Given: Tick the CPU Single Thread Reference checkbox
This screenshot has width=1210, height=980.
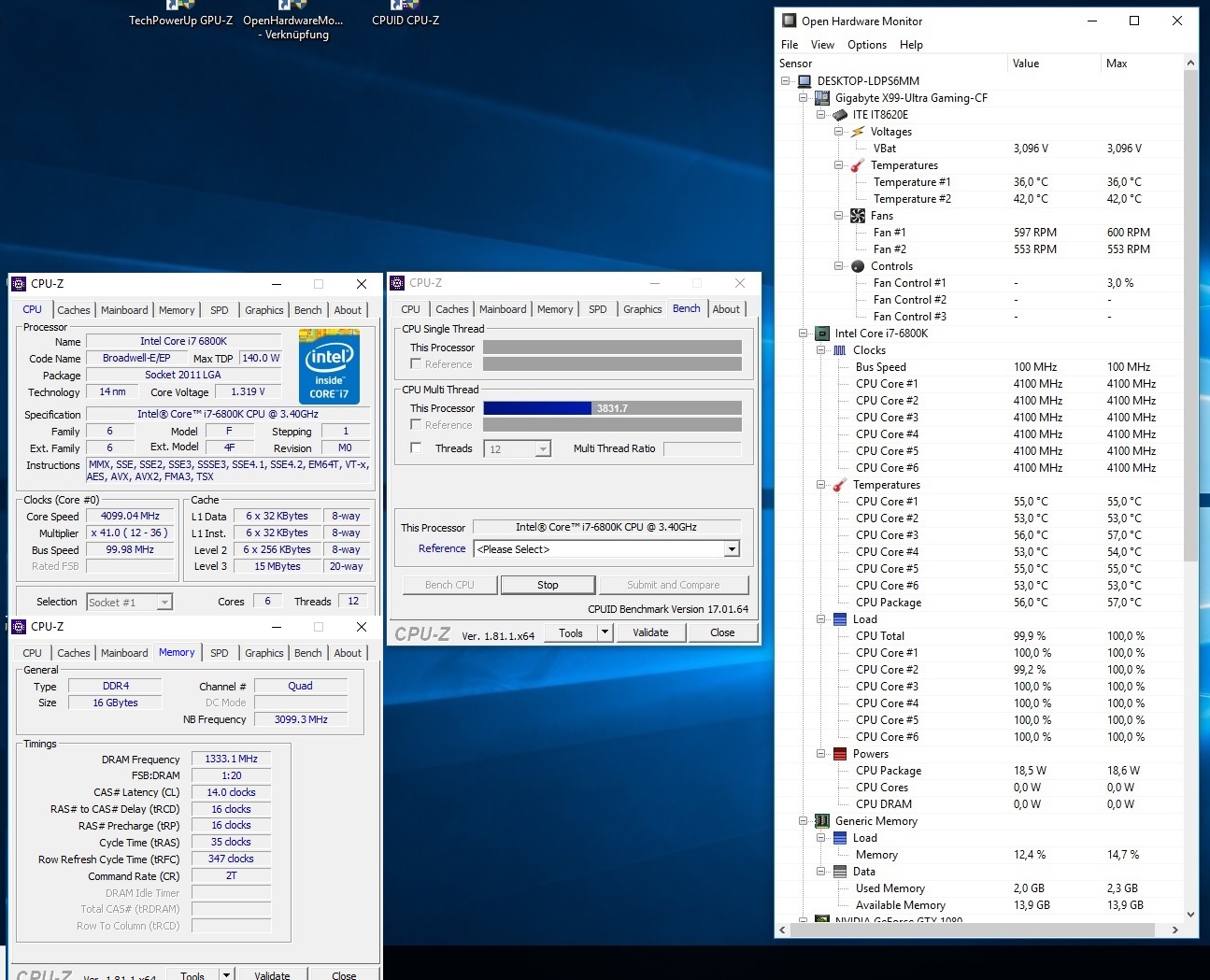Looking at the screenshot, I should pyautogui.click(x=416, y=364).
